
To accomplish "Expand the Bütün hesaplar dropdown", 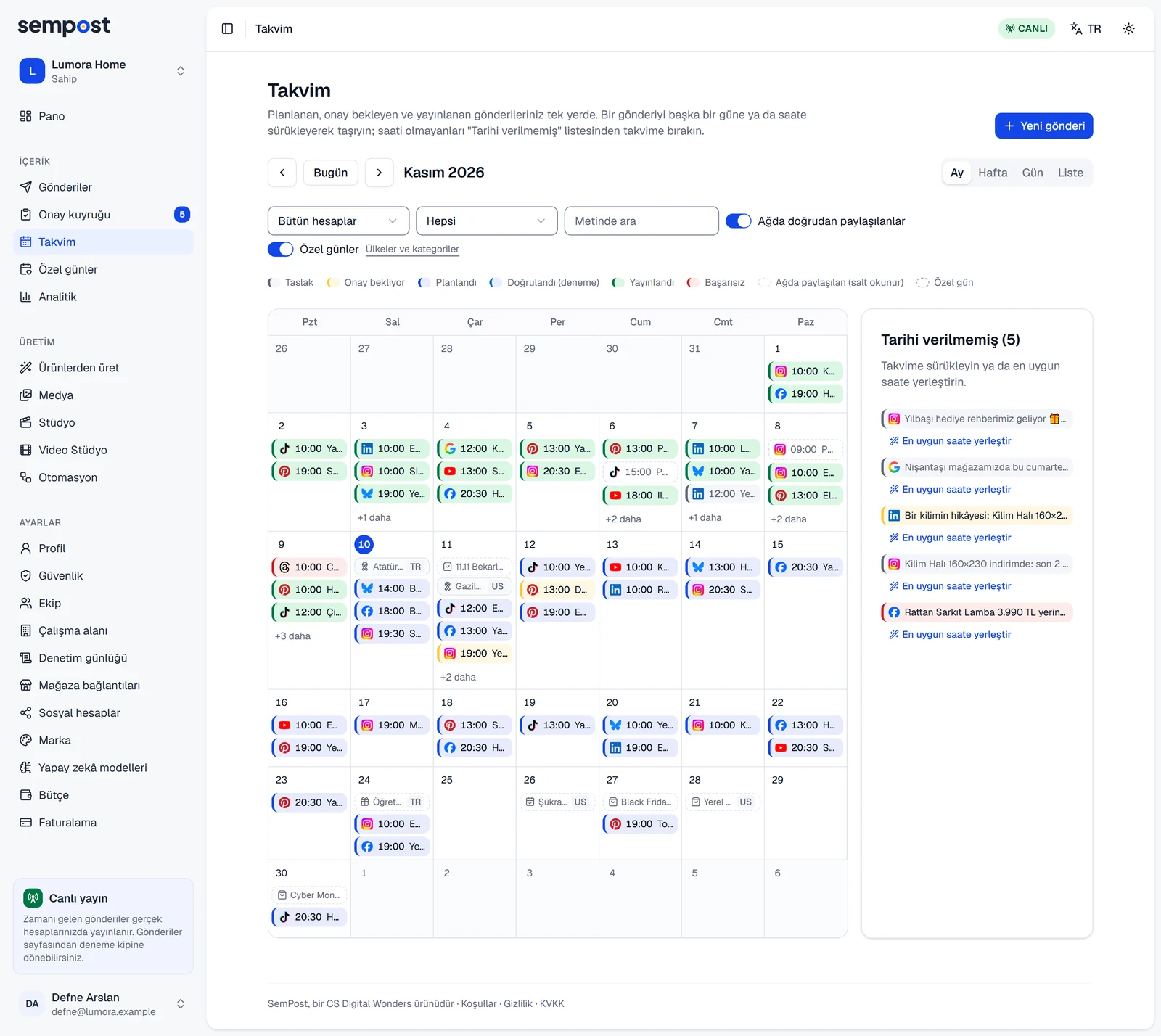I will point(338,221).
